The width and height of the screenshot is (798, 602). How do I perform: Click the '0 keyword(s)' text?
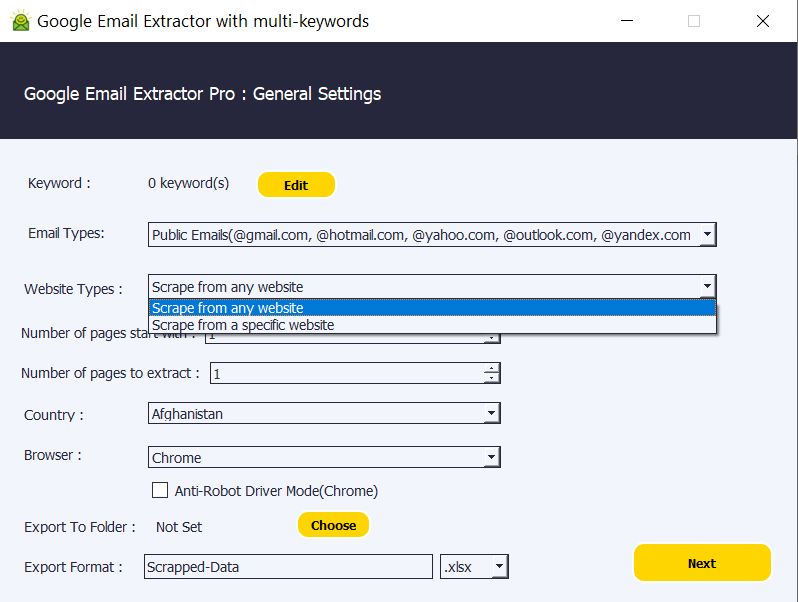pyautogui.click(x=188, y=183)
